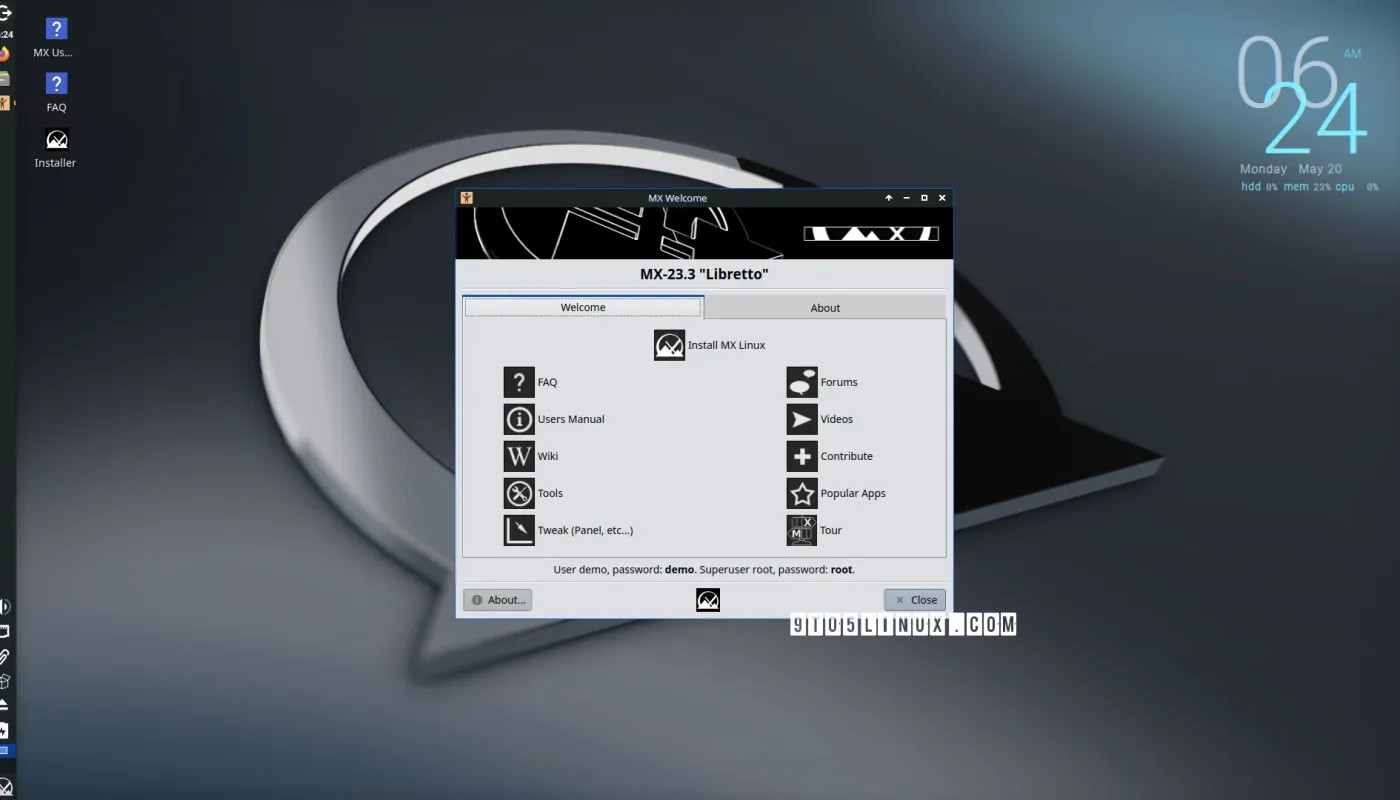The width and height of the screenshot is (1400, 800).
Task: Click the MX-23.3 "Libretto" heading
Action: click(704, 274)
